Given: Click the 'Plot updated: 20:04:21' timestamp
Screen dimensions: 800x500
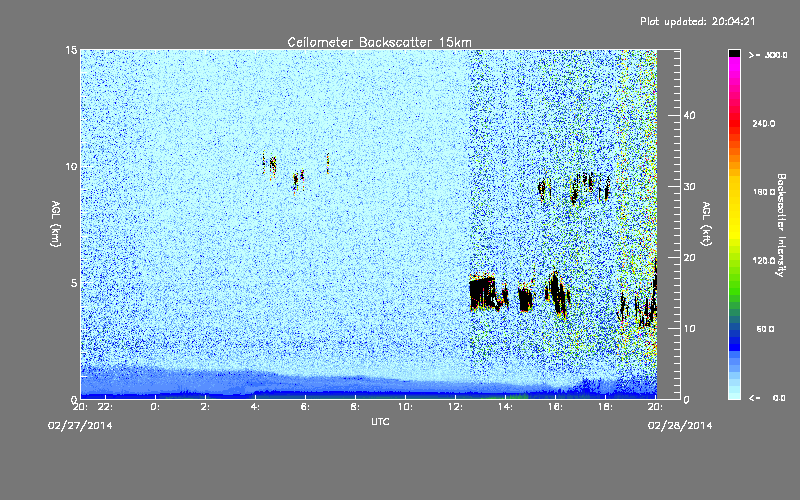Looking at the screenshot, I should (x=697, y=21).
